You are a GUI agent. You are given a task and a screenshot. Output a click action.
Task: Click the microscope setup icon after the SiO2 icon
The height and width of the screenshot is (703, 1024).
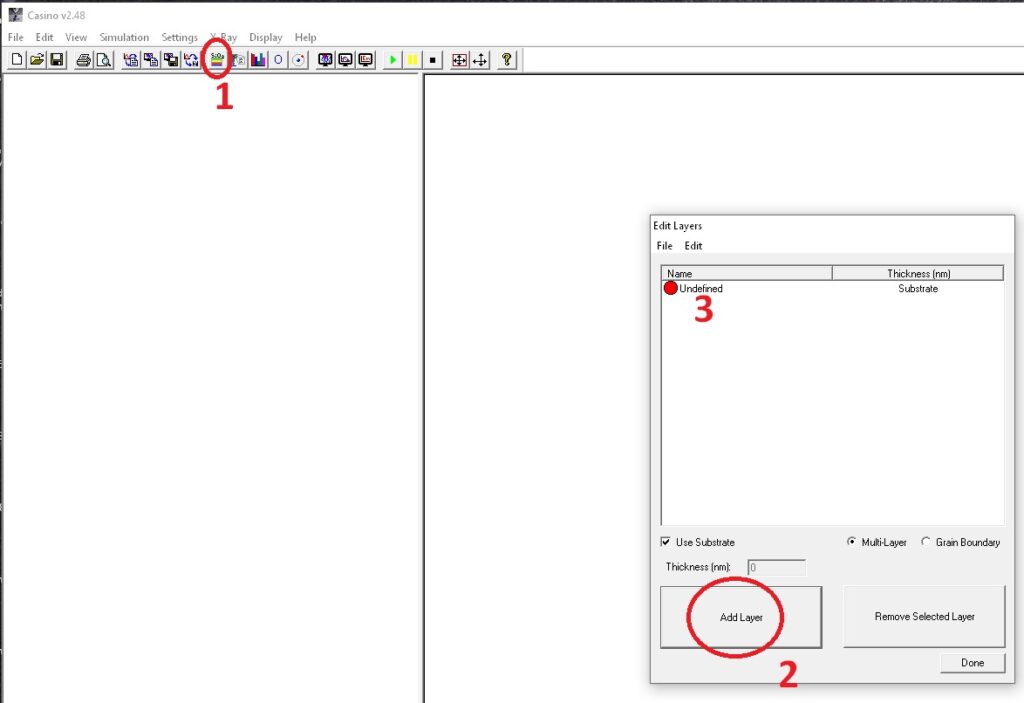point(238,60)
